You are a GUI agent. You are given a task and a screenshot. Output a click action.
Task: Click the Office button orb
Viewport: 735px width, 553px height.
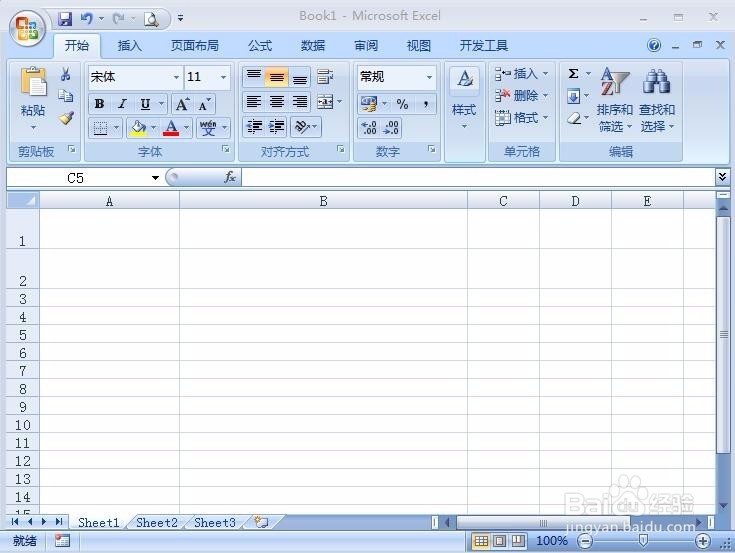point(27,28)
